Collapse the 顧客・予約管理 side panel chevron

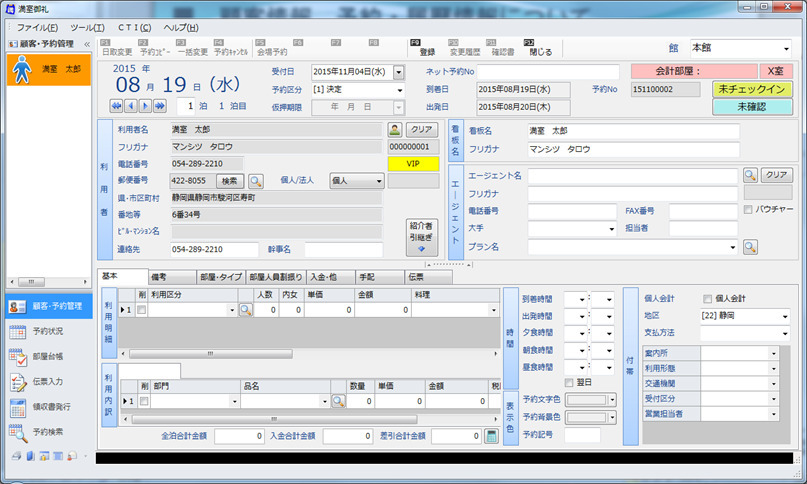(x=87, y=44)
